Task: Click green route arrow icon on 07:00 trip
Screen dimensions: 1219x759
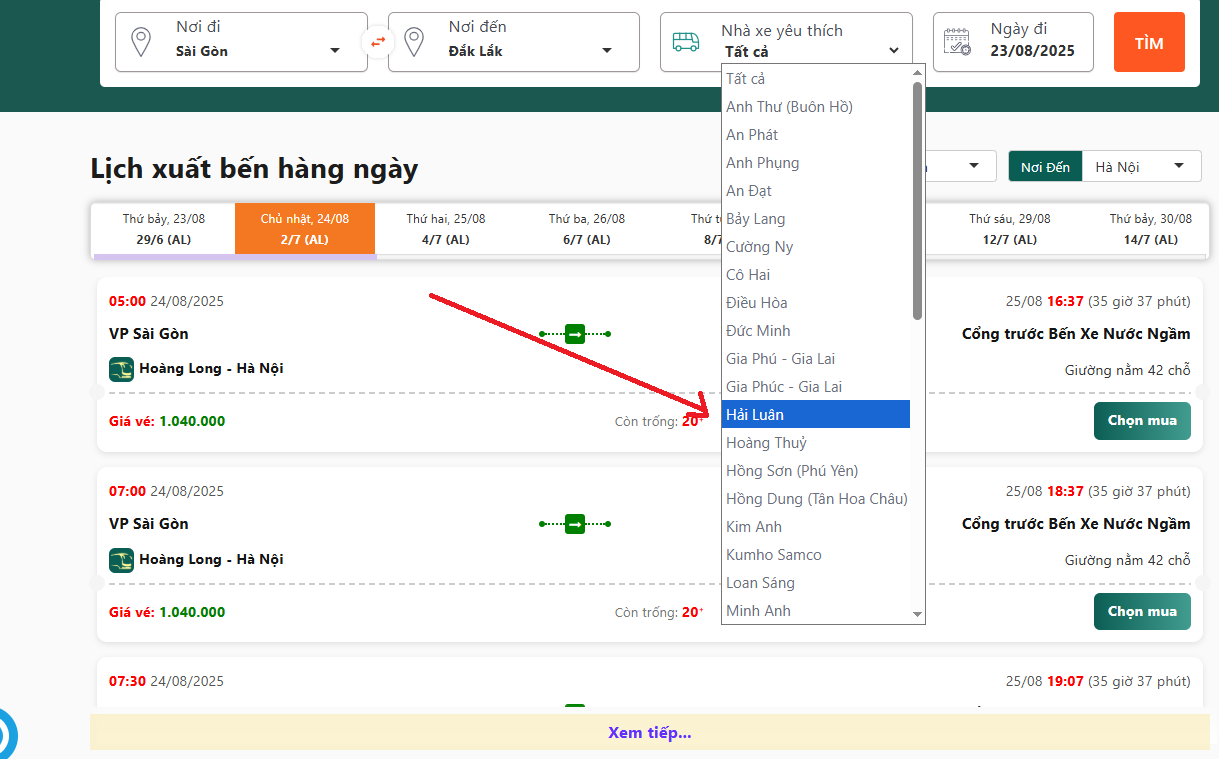Action: tap(575, 524)
